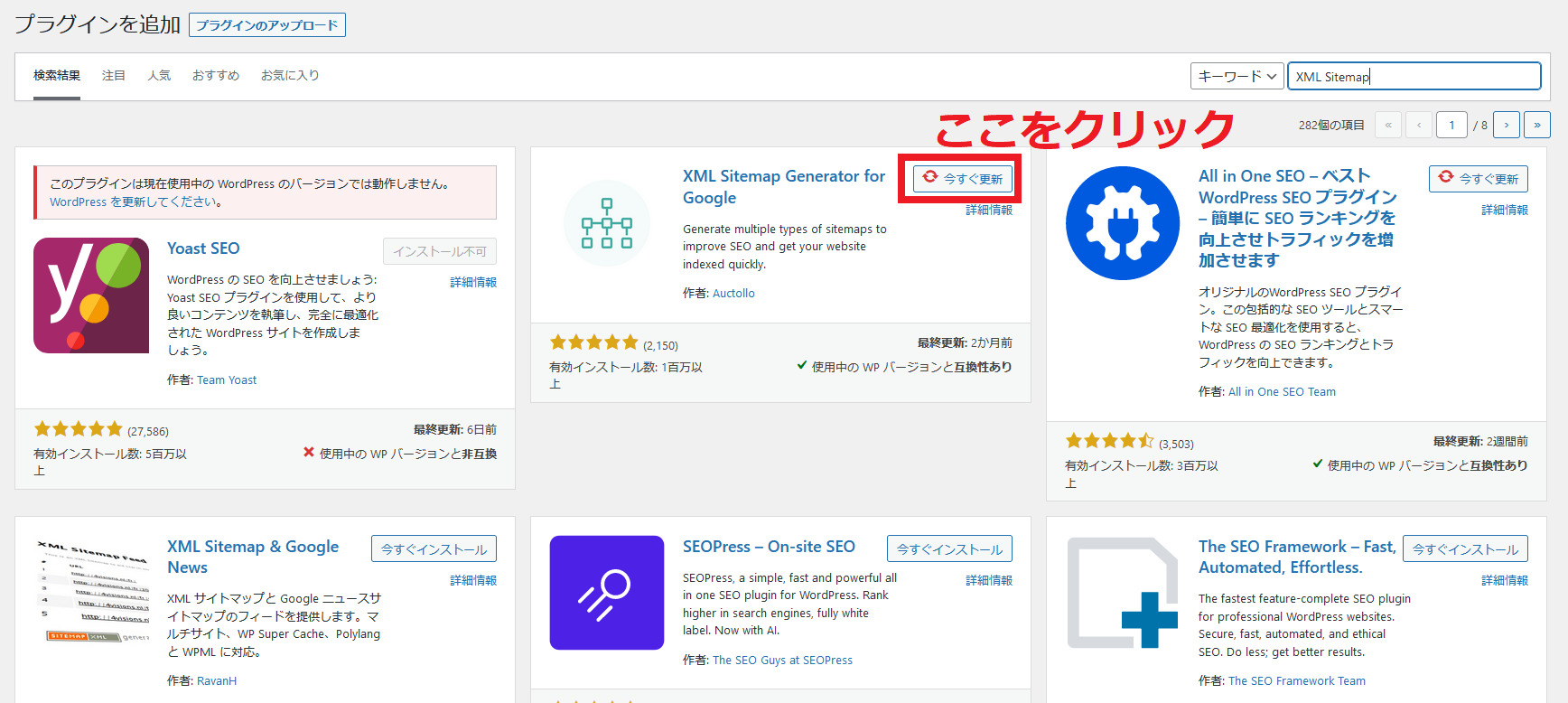The width and height of the screenshot is (1568, 703).
Task: Click XML Sitemap & Google News thumbnail
Action: coord(91,592)
